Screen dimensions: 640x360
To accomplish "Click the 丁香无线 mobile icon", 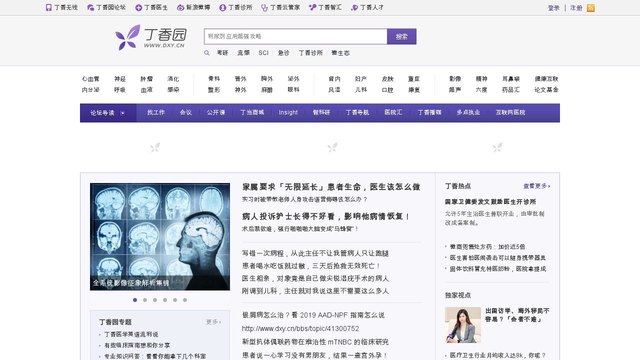I will pyautogui.click(x=49, y=7).
